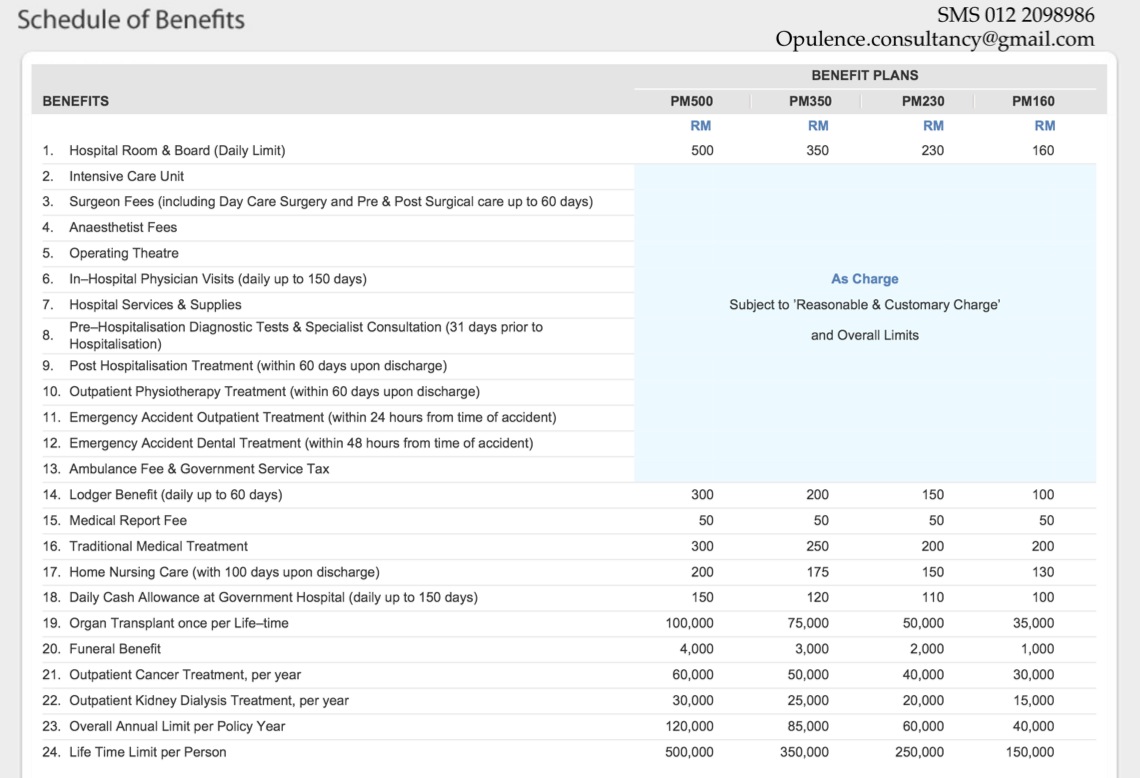Click the 'and Overall Limits' text

864,335
